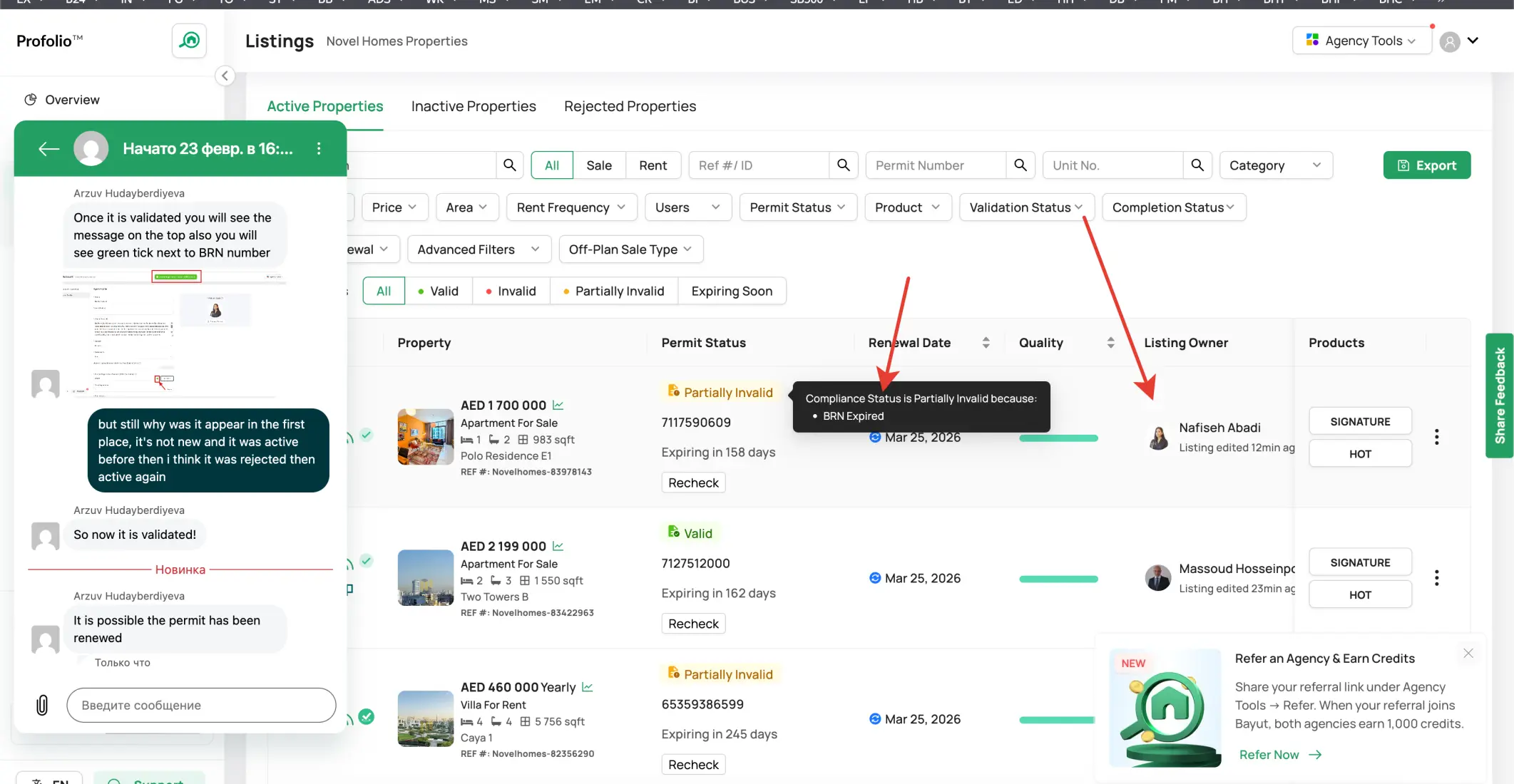Recheck permit 7117590609
Screen dimensions: 1514x784
click(694, 483)
